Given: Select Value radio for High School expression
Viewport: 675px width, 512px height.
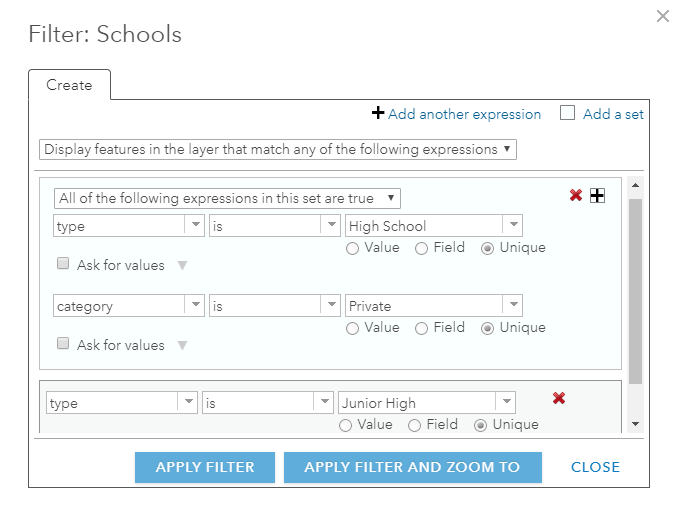Looking at the screenshot, I should [x=352, y=248].
